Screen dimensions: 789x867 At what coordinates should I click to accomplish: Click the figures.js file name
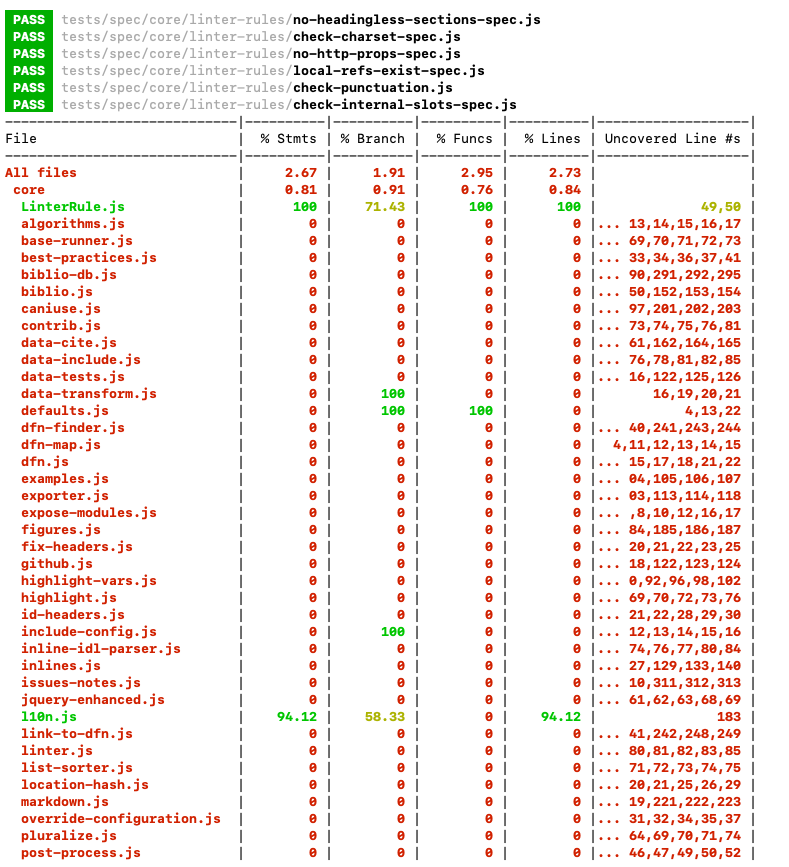coord(61,530)
